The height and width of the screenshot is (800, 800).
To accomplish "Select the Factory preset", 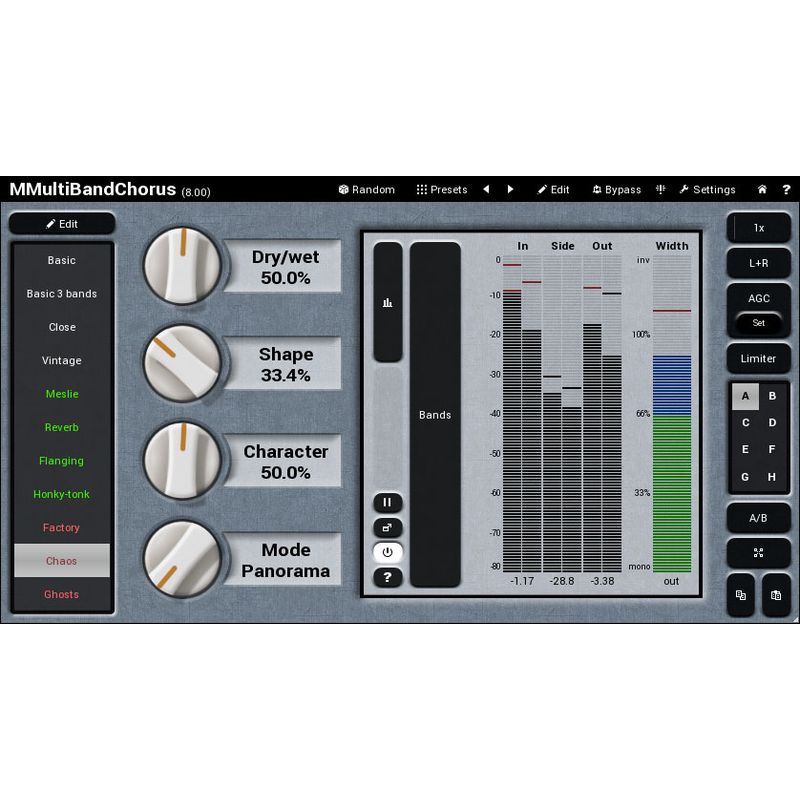I will click(62, 528).
